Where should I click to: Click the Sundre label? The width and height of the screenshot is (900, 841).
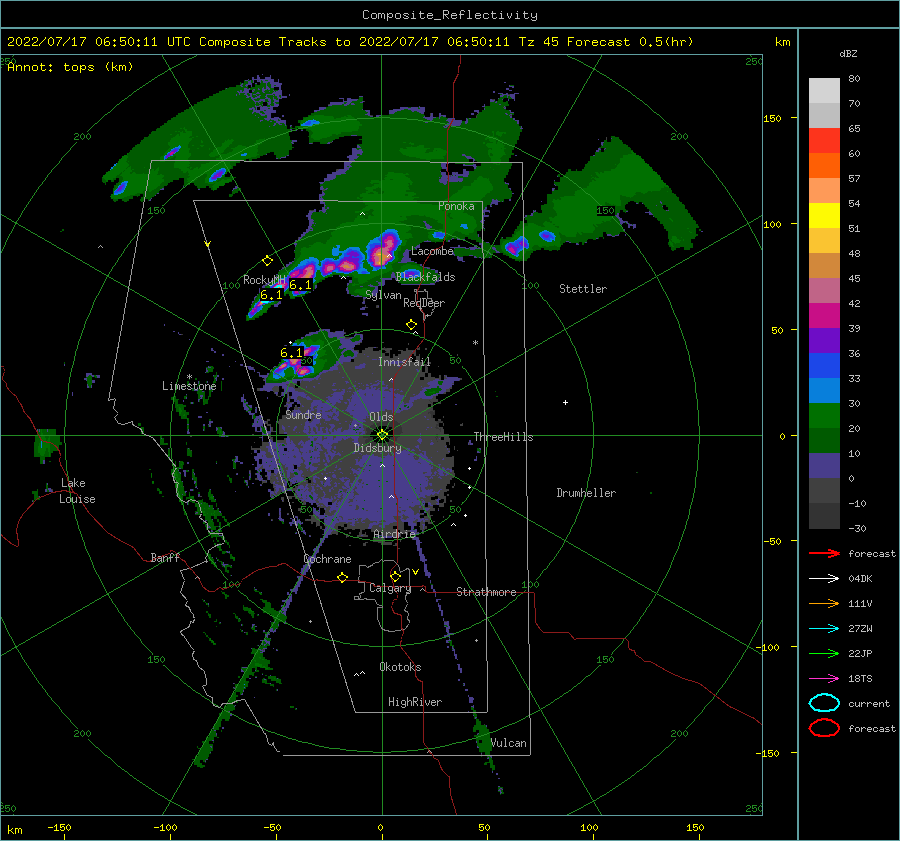(x=303, y=414)
